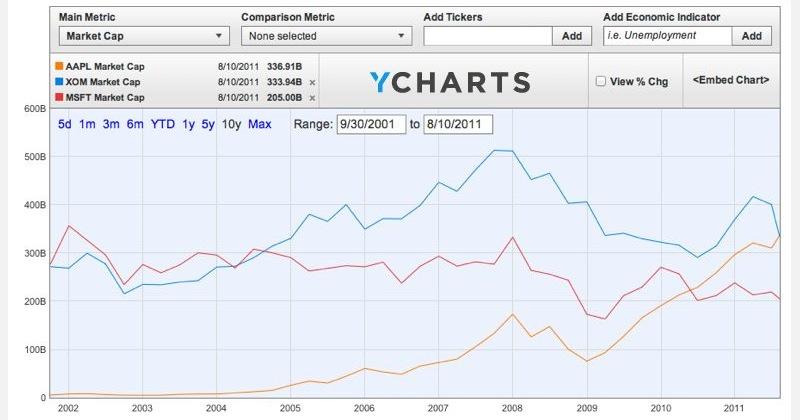This screenshot has width=800, height=420.
Task: Click the YCharts logo
Action: click(450, 82)
